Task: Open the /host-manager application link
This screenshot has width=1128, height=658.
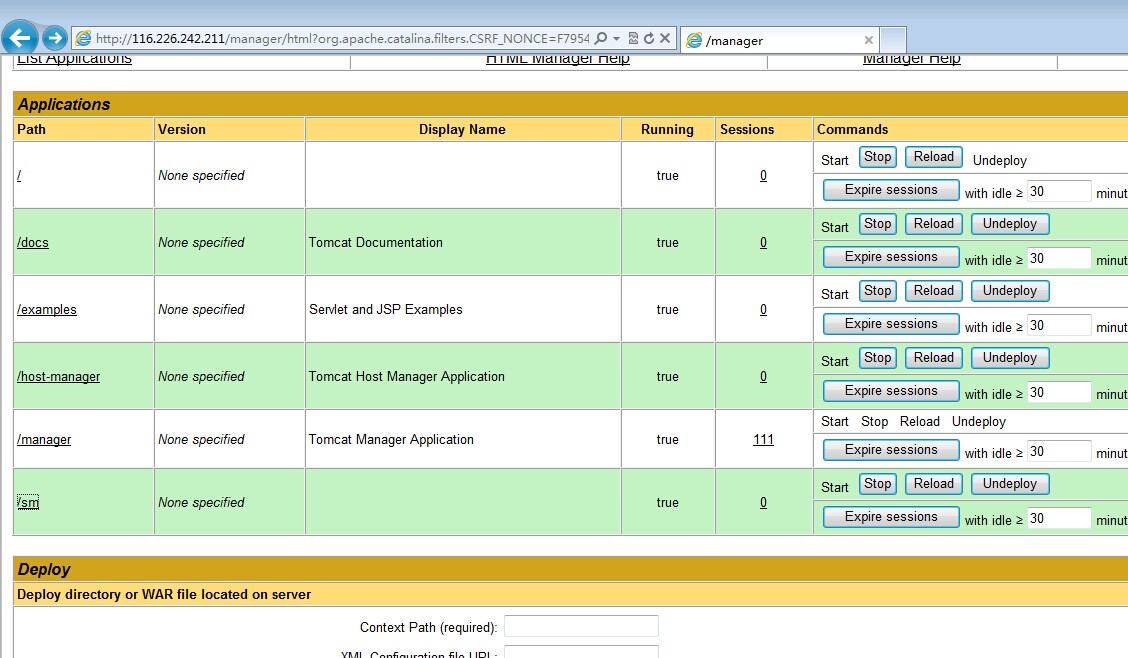Action: click(x=58, y=376)
